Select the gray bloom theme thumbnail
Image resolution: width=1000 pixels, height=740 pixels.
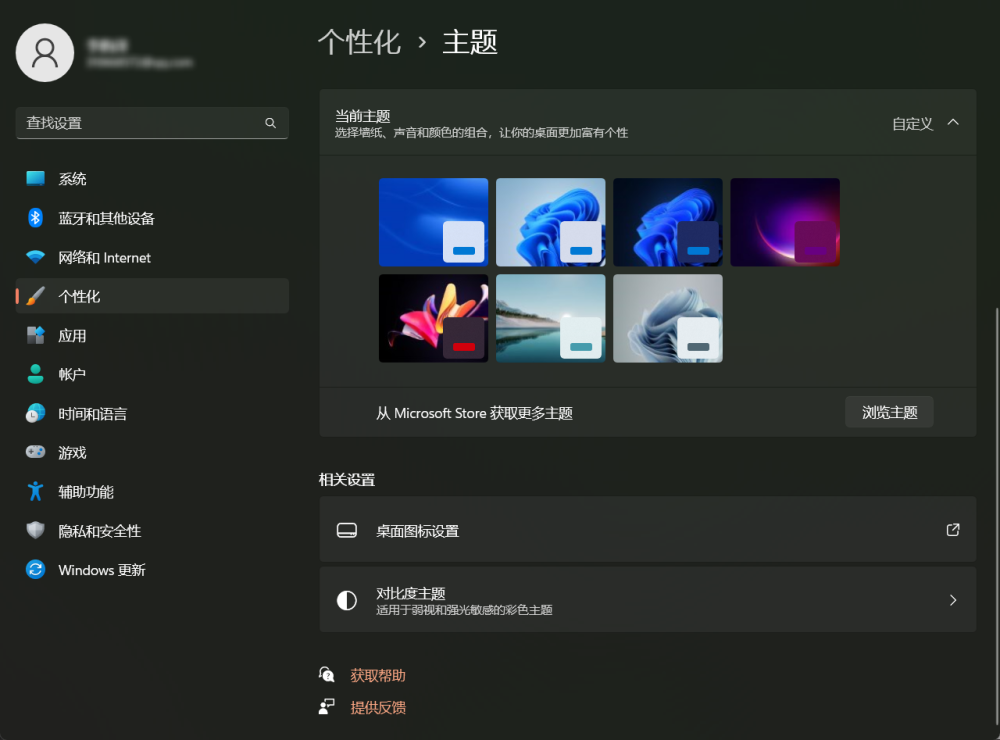coord(668,318)
